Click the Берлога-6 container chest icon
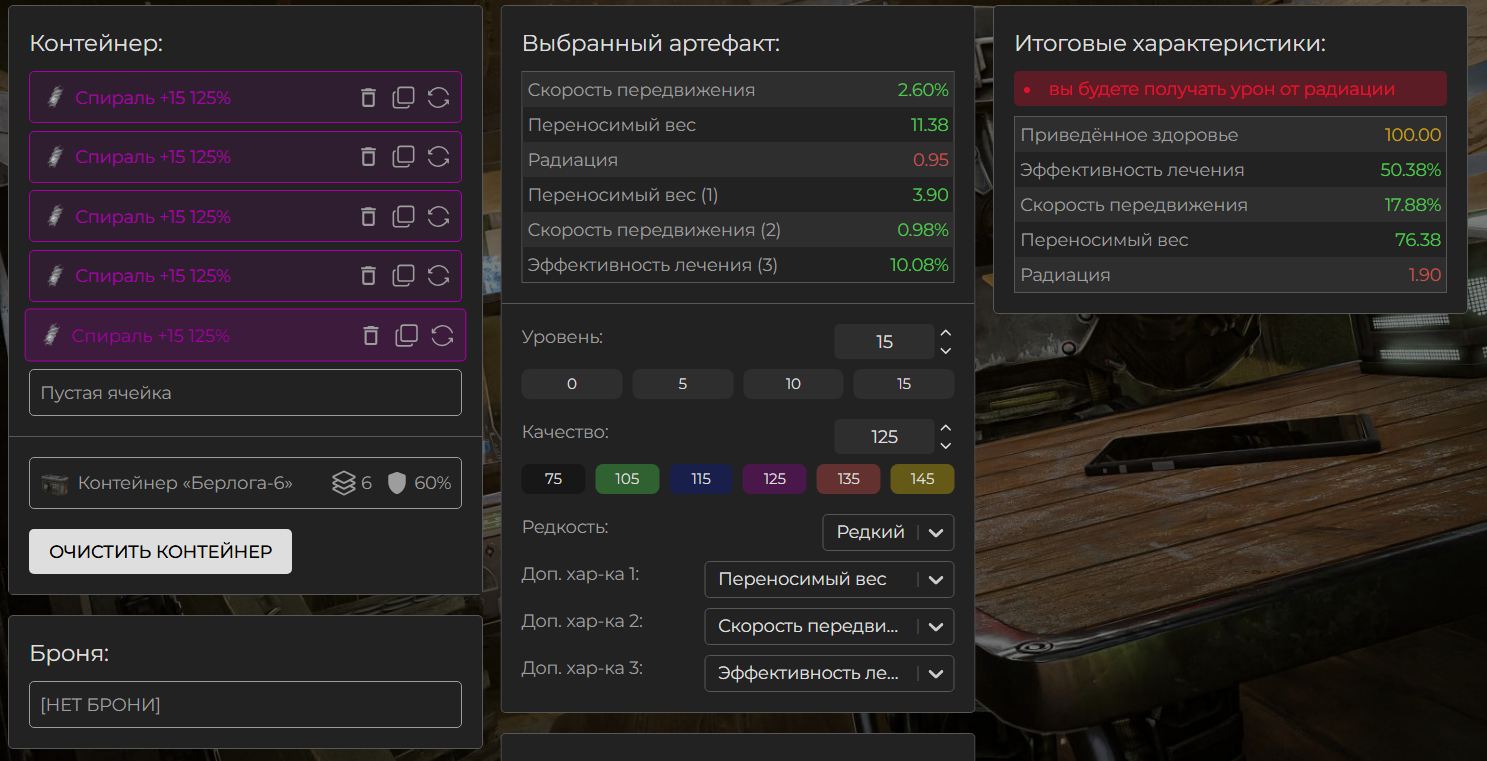The width and height of the screenshot is (1487, 761). point(54,483)
